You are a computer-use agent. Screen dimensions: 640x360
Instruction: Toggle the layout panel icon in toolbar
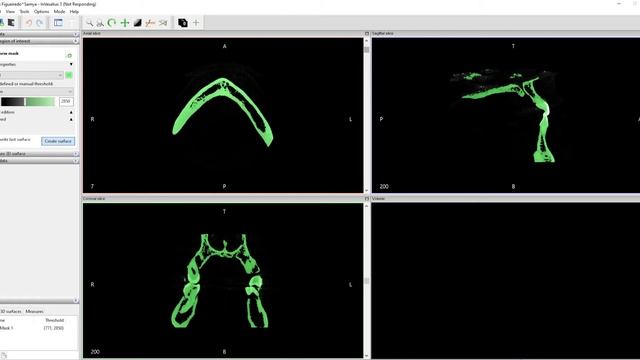pos(58,23)
